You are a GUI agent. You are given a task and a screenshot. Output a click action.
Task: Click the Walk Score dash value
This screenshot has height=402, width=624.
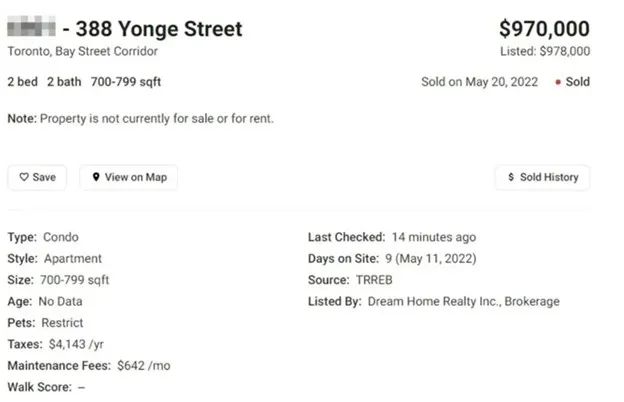pyautogui.click(x=81, y=387)
